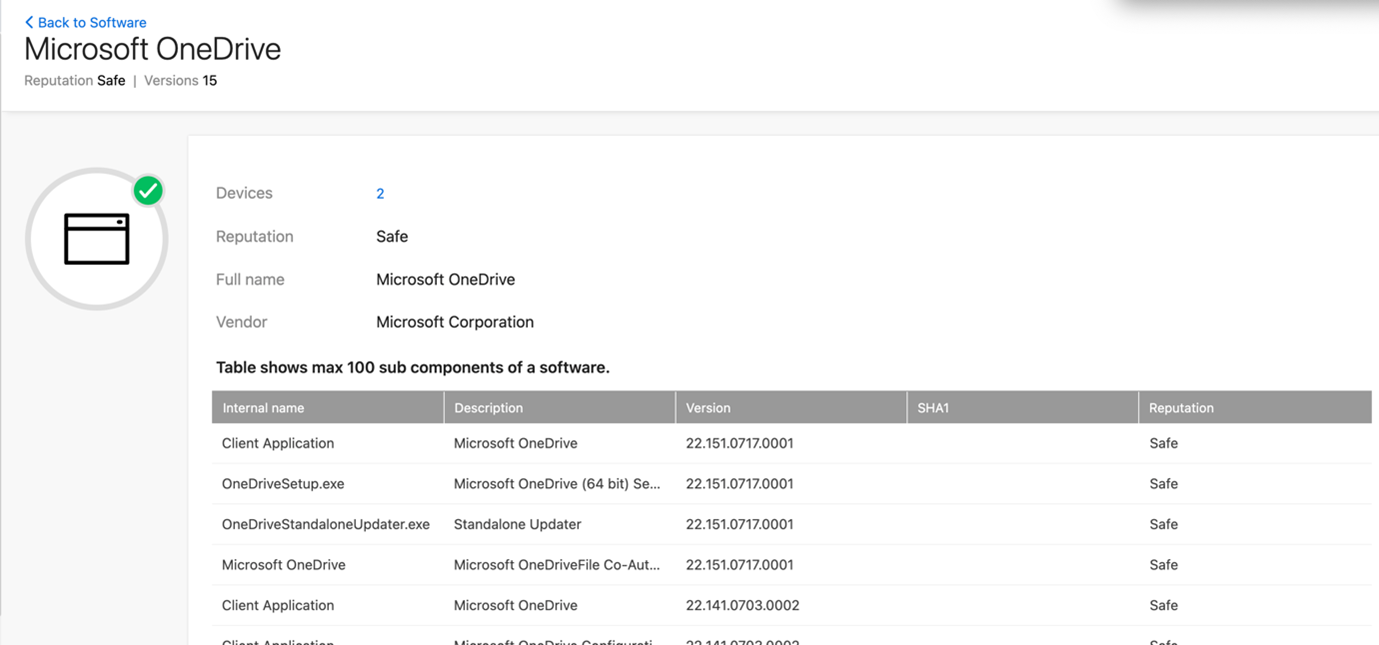
Task: Click version 22.141.0703.0002 in the Client Application row
Action: coord(742,605)
